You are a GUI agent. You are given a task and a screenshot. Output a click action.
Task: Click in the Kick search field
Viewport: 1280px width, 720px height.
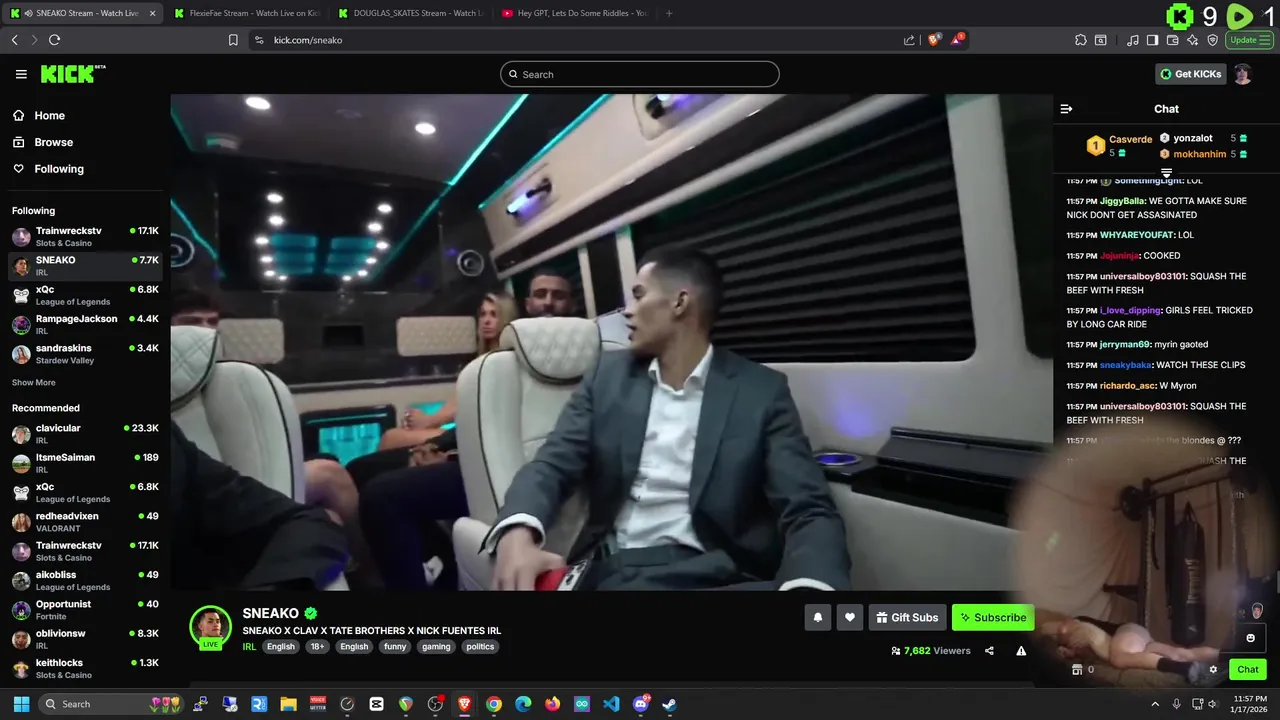640,74
